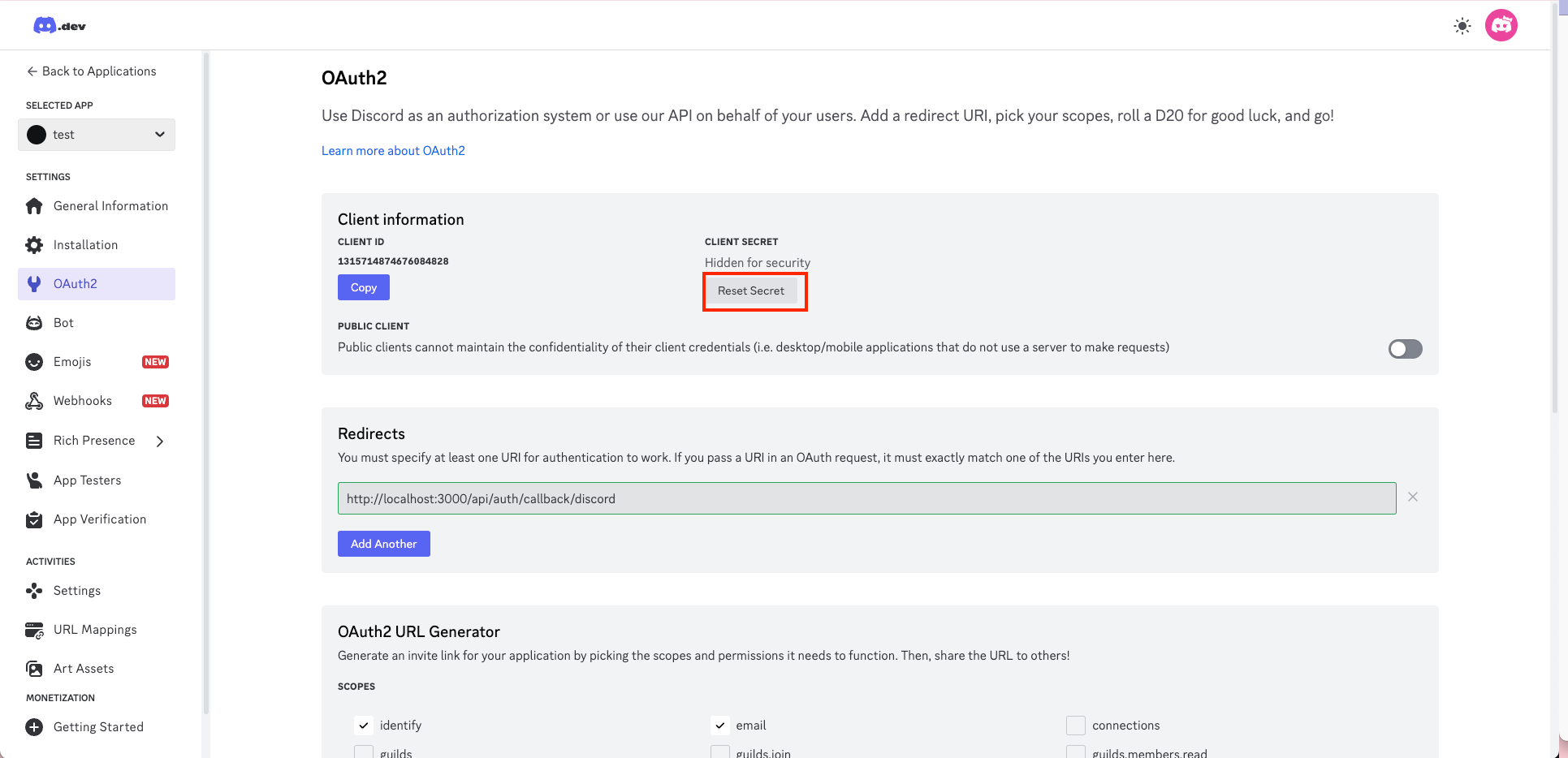The height and width of the screenshot is (758, 1568).
Task: Toggle the Public Client switch
Action: coord(1406,349)
